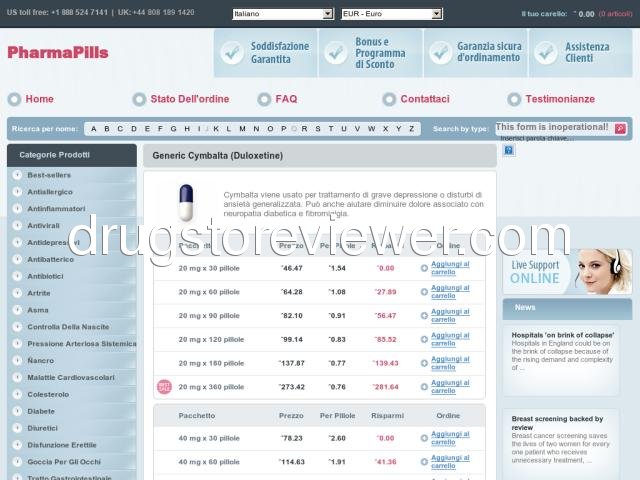Filter products by letter Z
640x480 pixels.
coord(411,129)
